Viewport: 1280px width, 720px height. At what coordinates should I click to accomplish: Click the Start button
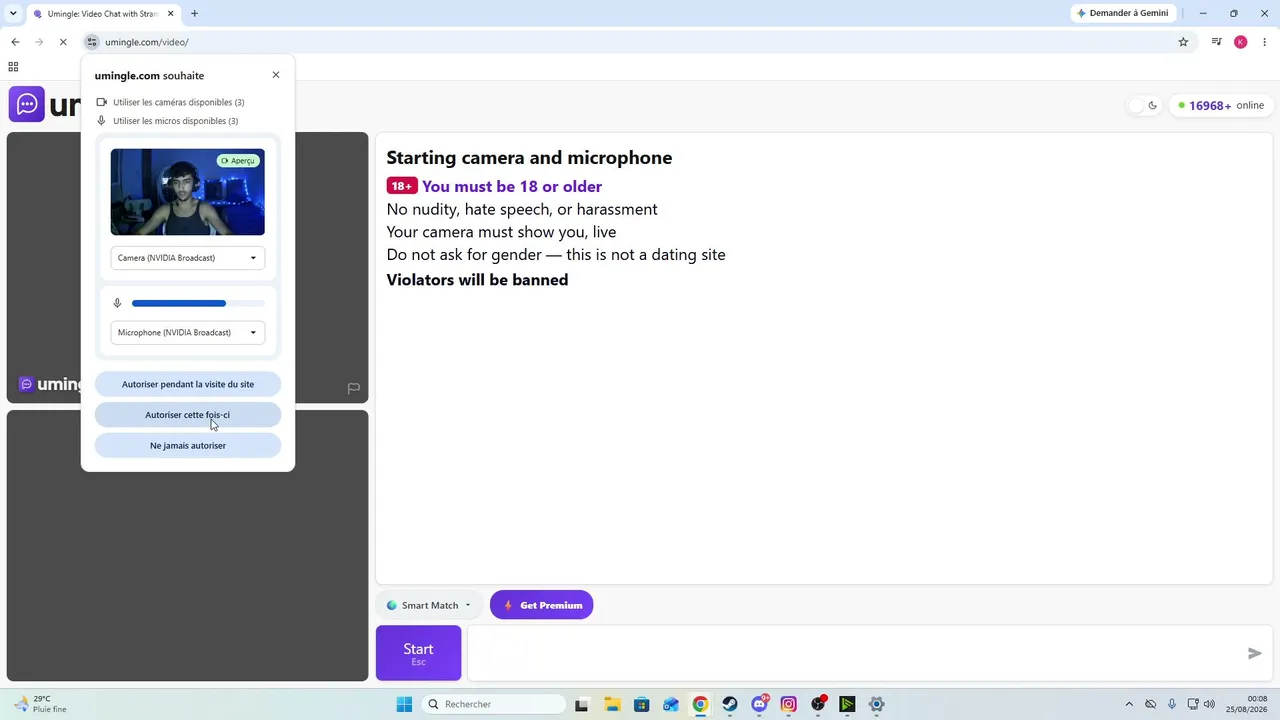(418, 653)
